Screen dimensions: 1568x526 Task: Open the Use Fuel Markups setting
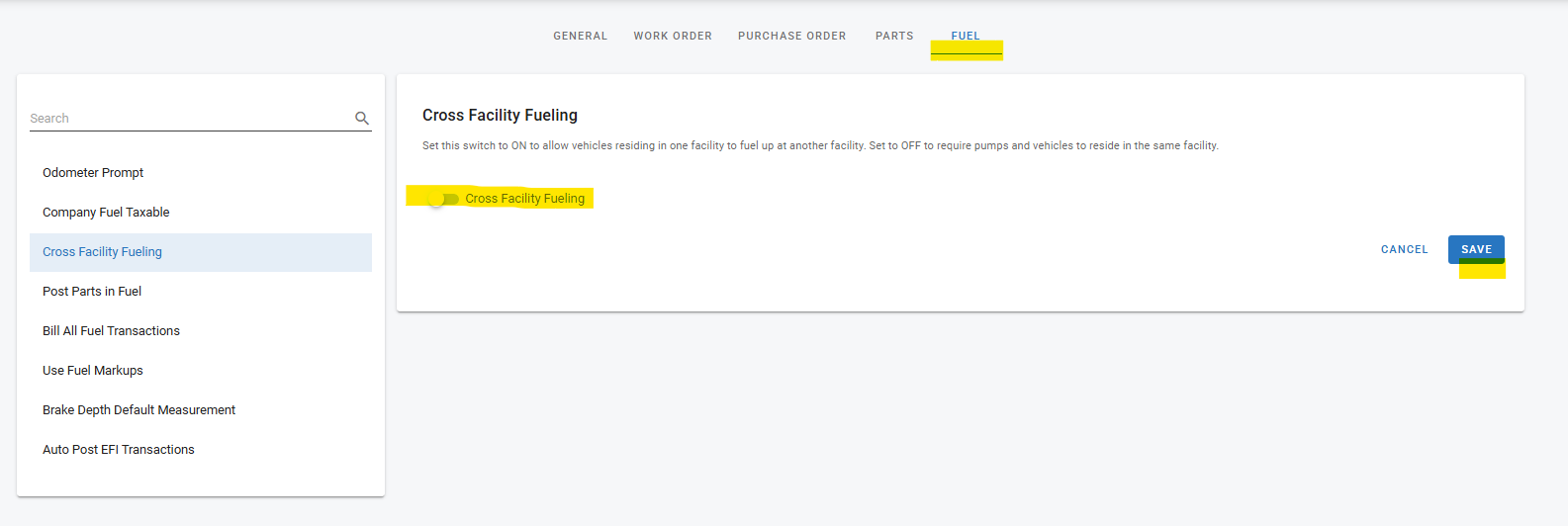pyautogui.click(x=93, y=371)
